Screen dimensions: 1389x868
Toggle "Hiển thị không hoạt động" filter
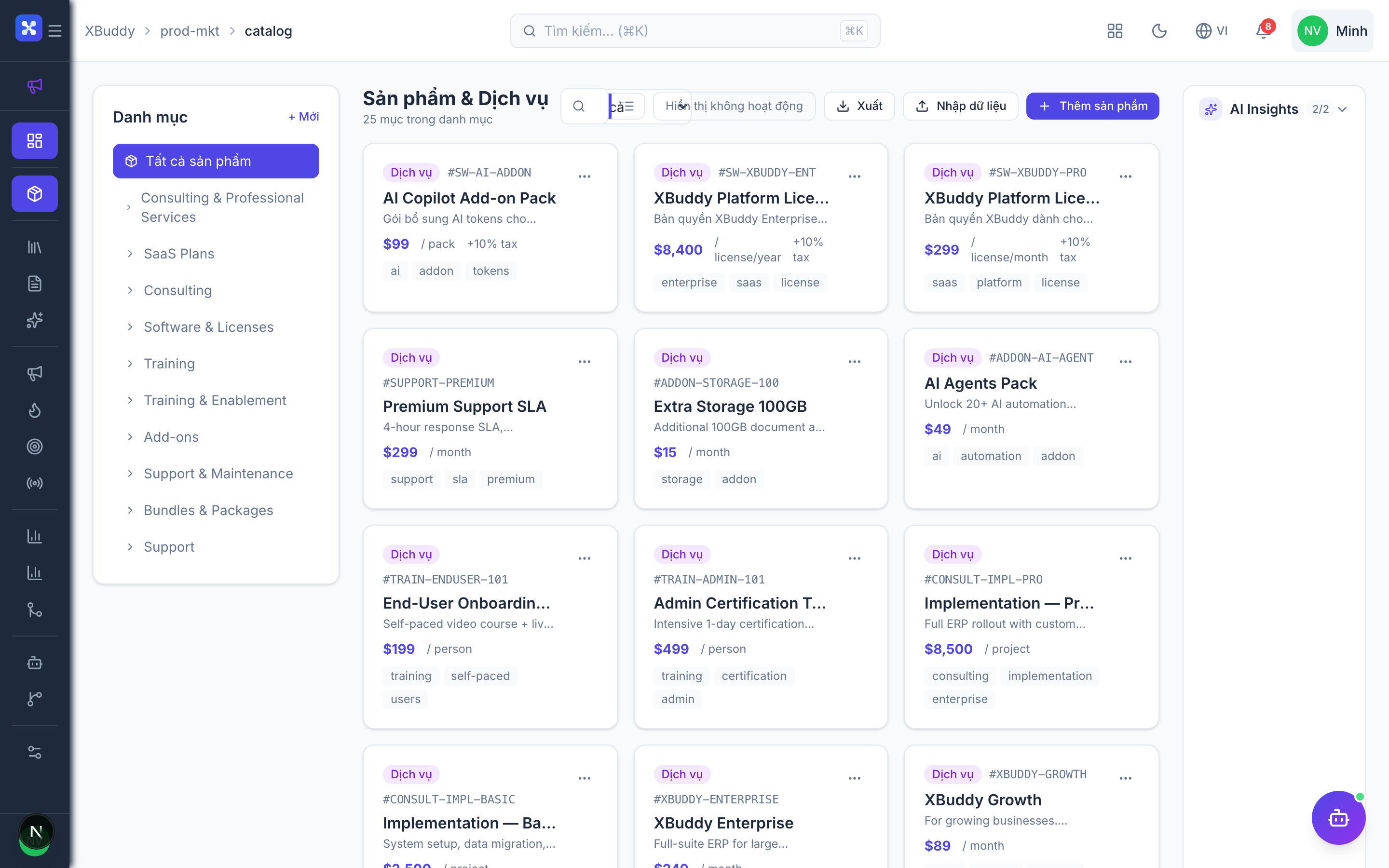click(734, 106)
